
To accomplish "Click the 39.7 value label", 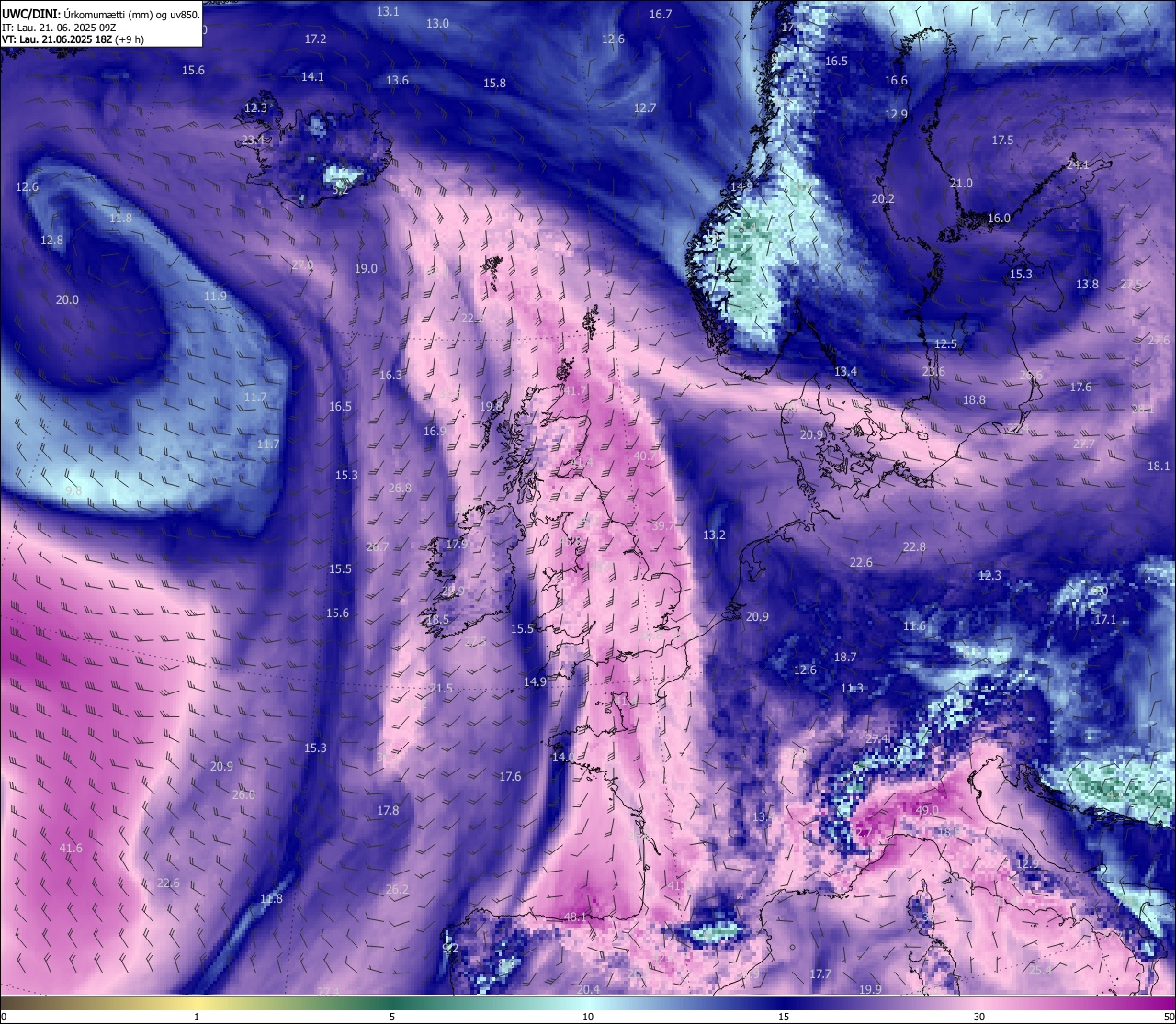I will click(662, 526).
